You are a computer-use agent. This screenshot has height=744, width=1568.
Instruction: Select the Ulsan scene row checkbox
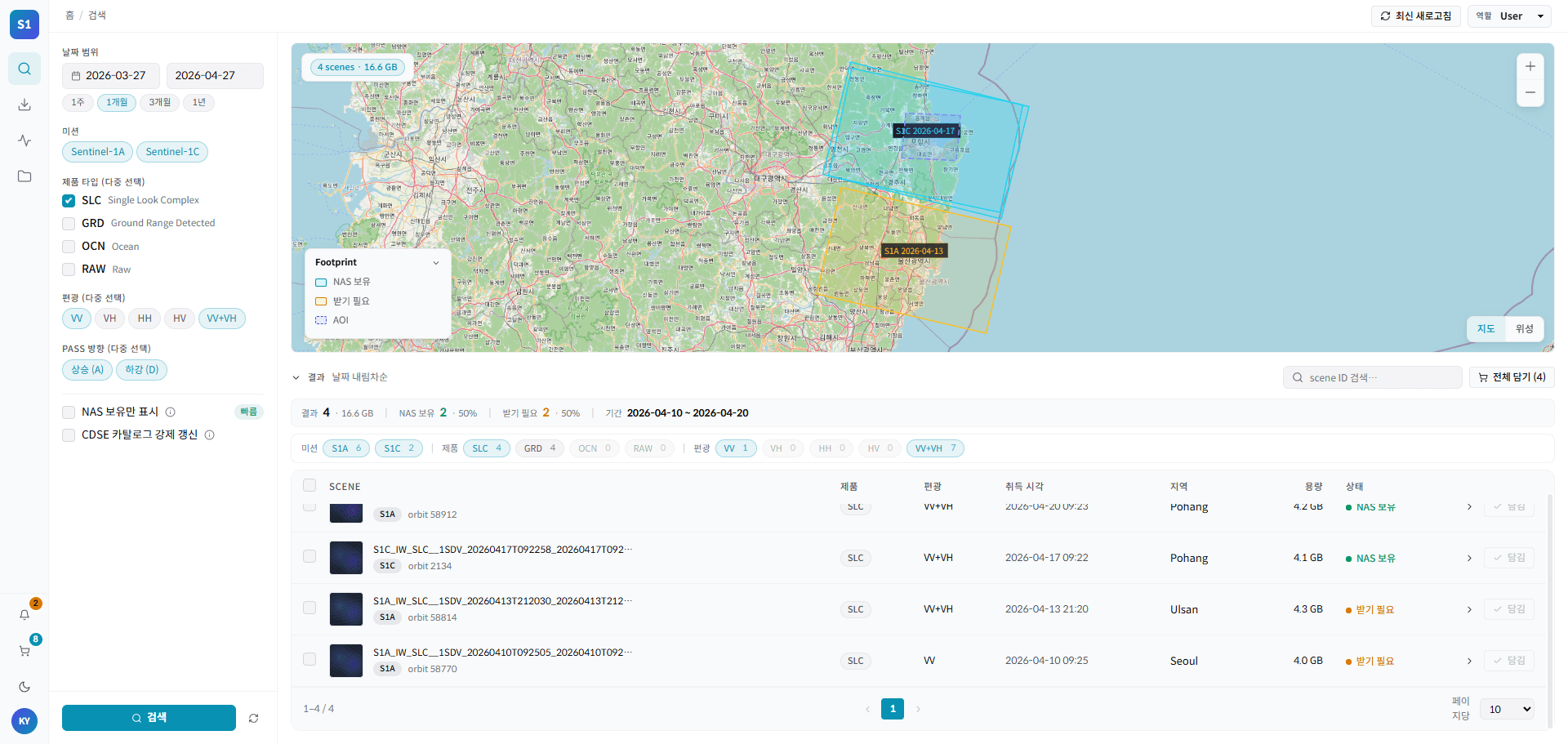310,608
